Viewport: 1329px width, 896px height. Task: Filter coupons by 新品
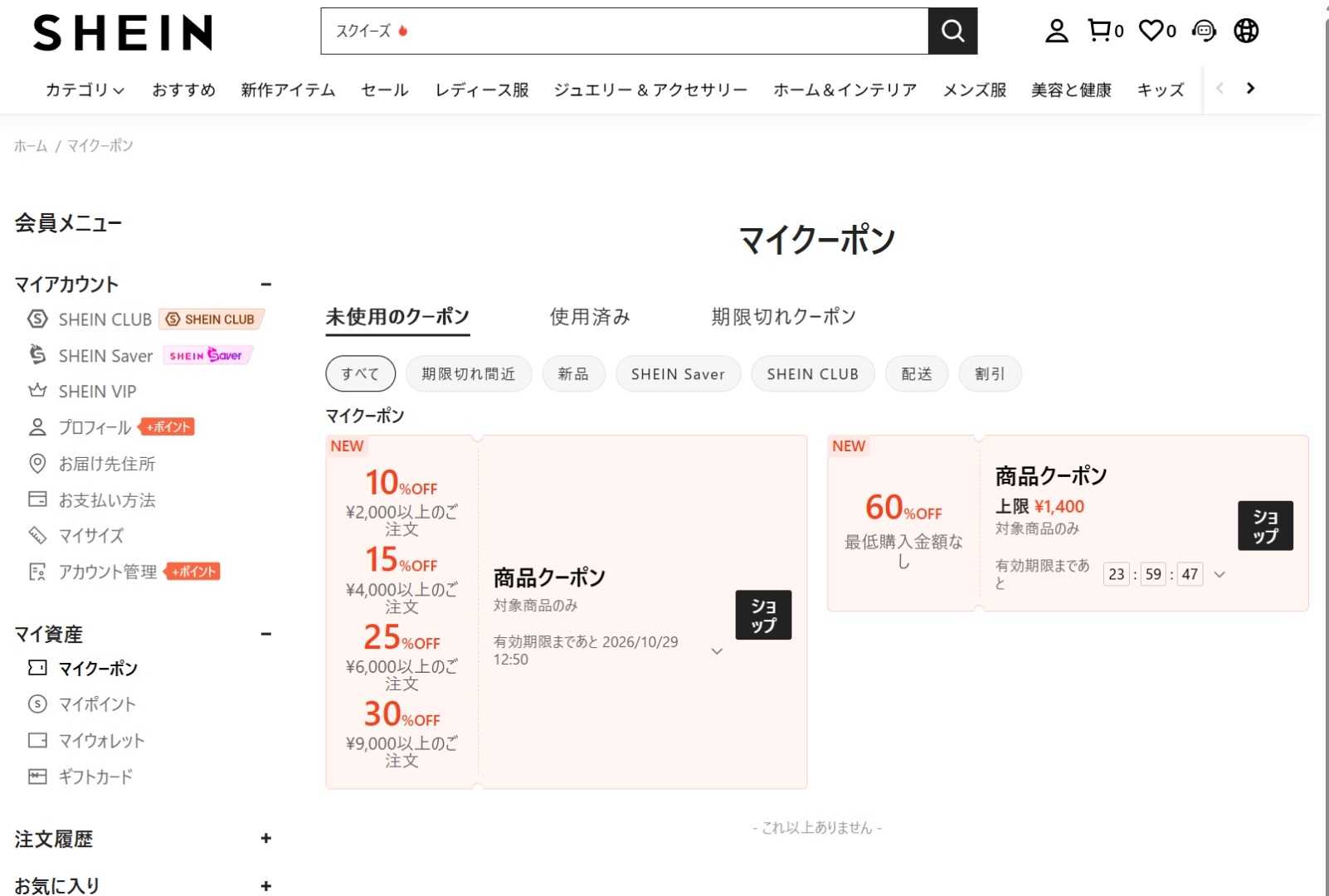pos(573,374)
